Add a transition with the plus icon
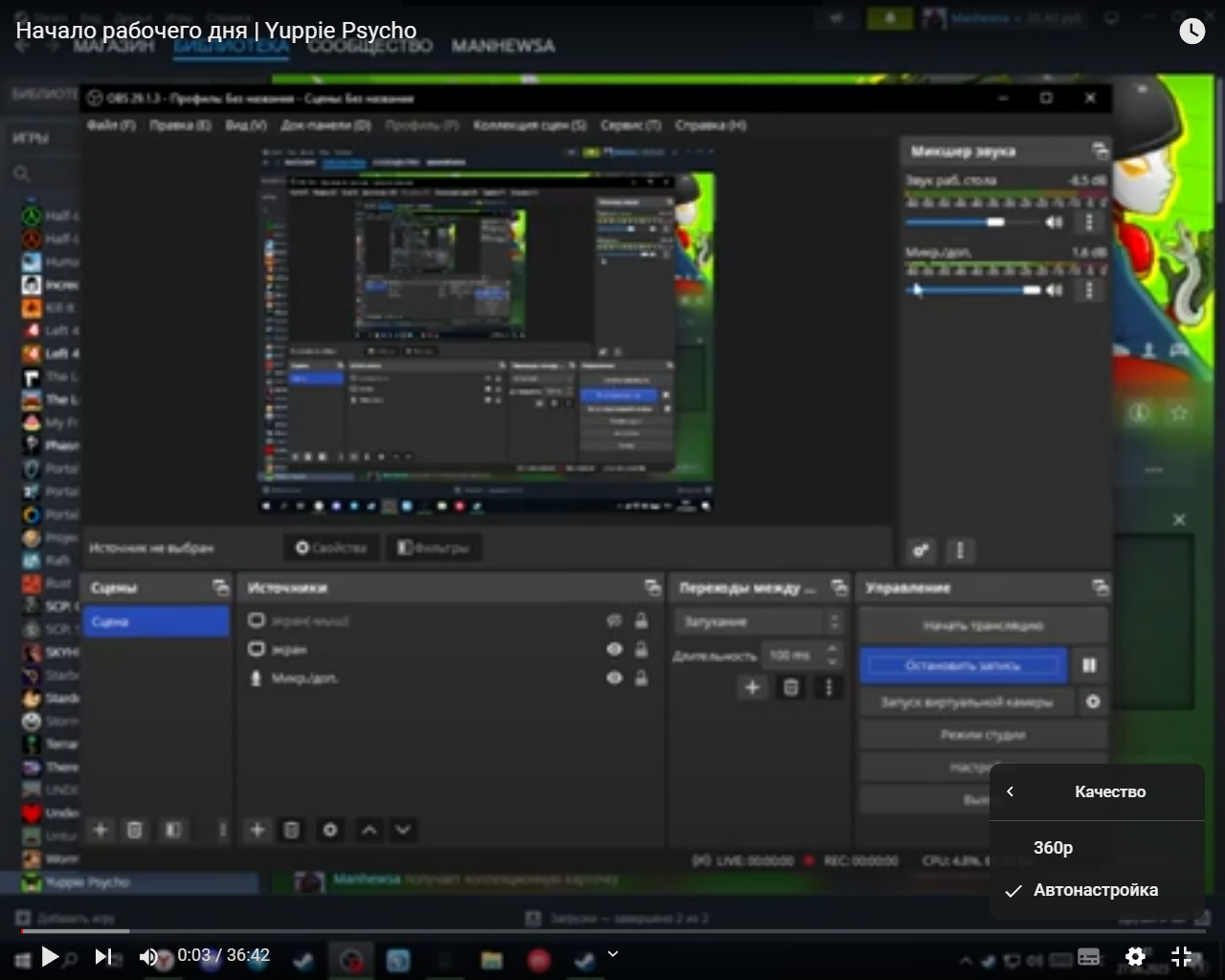Viewport: 1225px width, 980px height. click(x=752, y=687)
